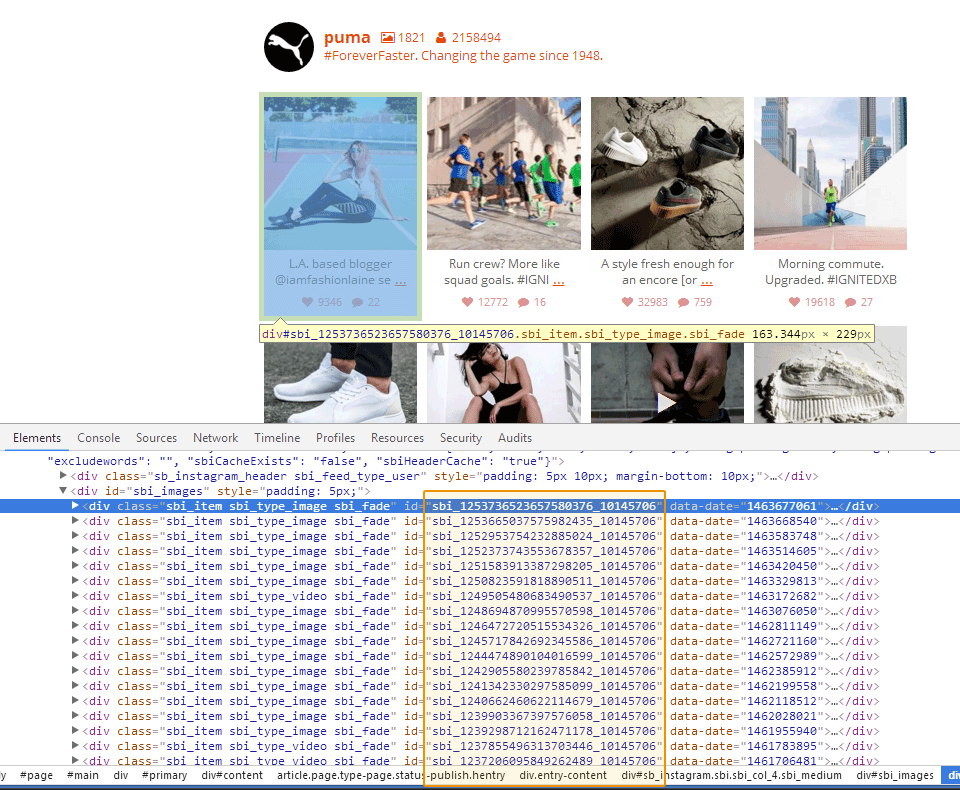
Task: Open the running crew photo thumbnail
Action: [x=504, y=173]
